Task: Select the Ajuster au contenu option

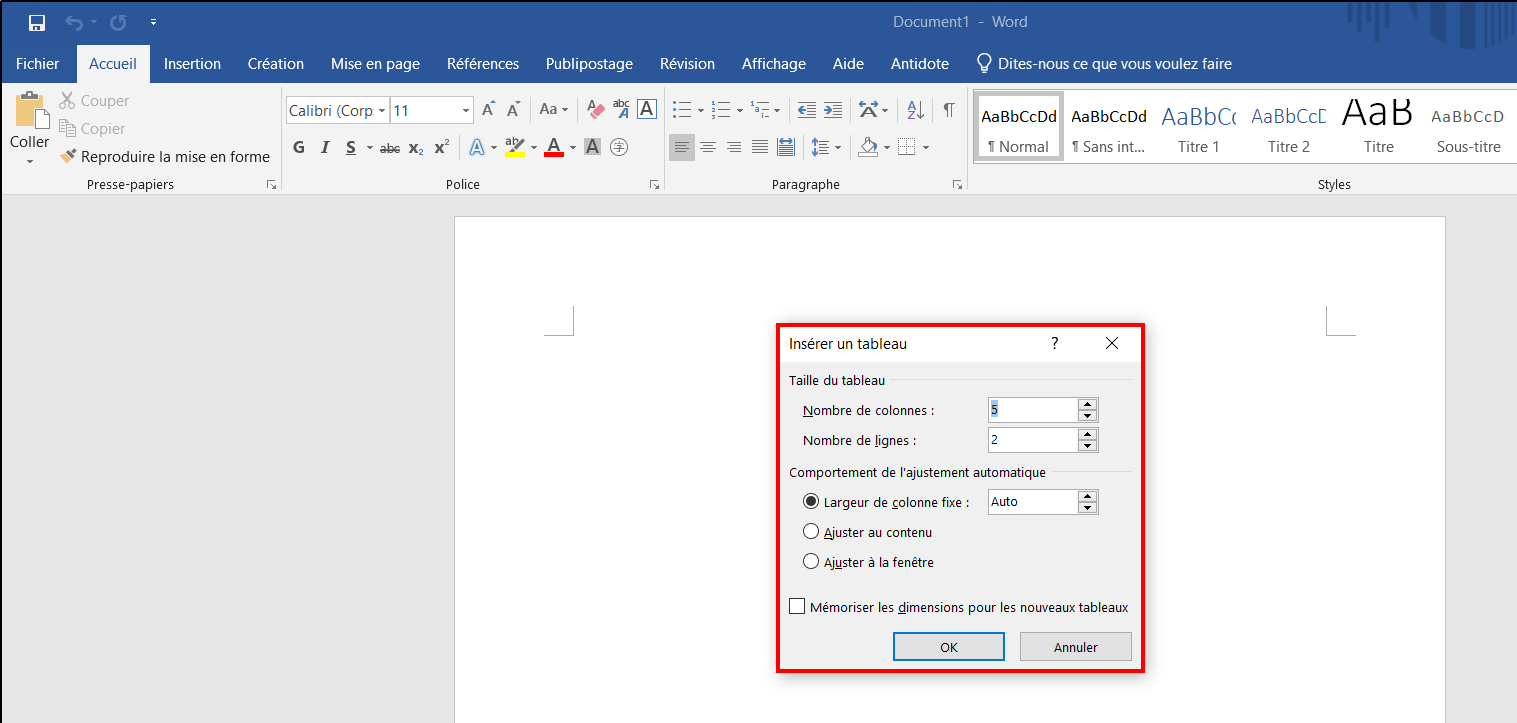Action: click(812, 532)
